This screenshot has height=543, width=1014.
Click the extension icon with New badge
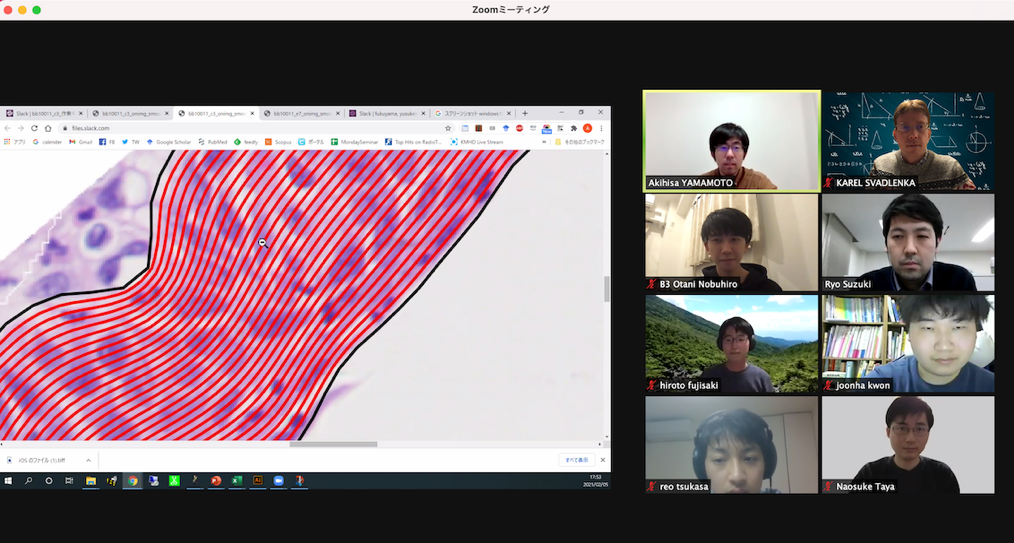tap(546, 129)
